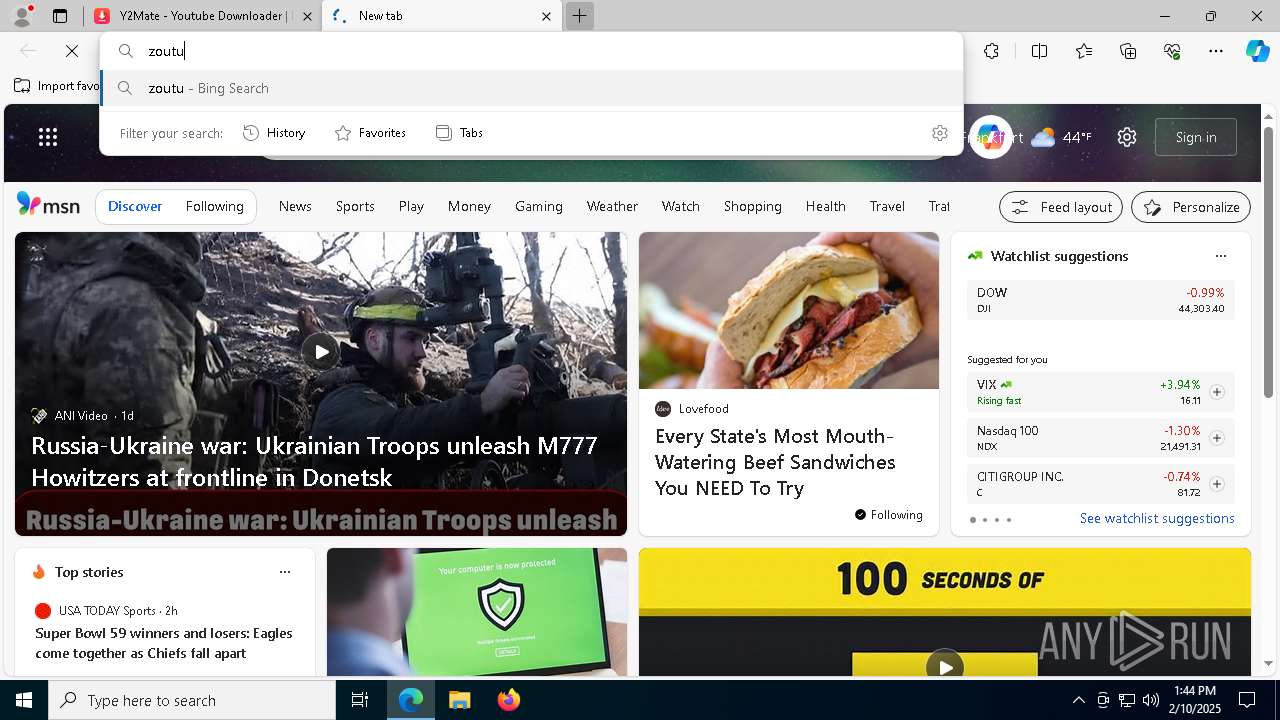Open the 44°F weather widget
This screenshot has height=720, width=1280.
click(1061, 137)
